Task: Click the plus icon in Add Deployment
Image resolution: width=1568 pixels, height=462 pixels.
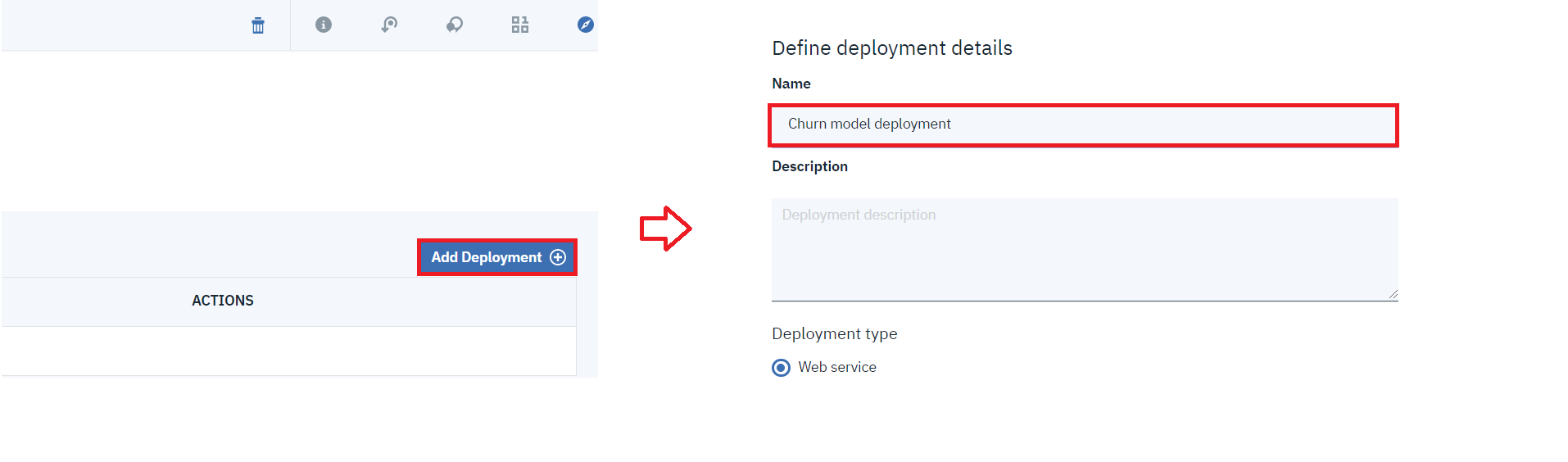Action: pyautogui.click(x=558, y=257)
